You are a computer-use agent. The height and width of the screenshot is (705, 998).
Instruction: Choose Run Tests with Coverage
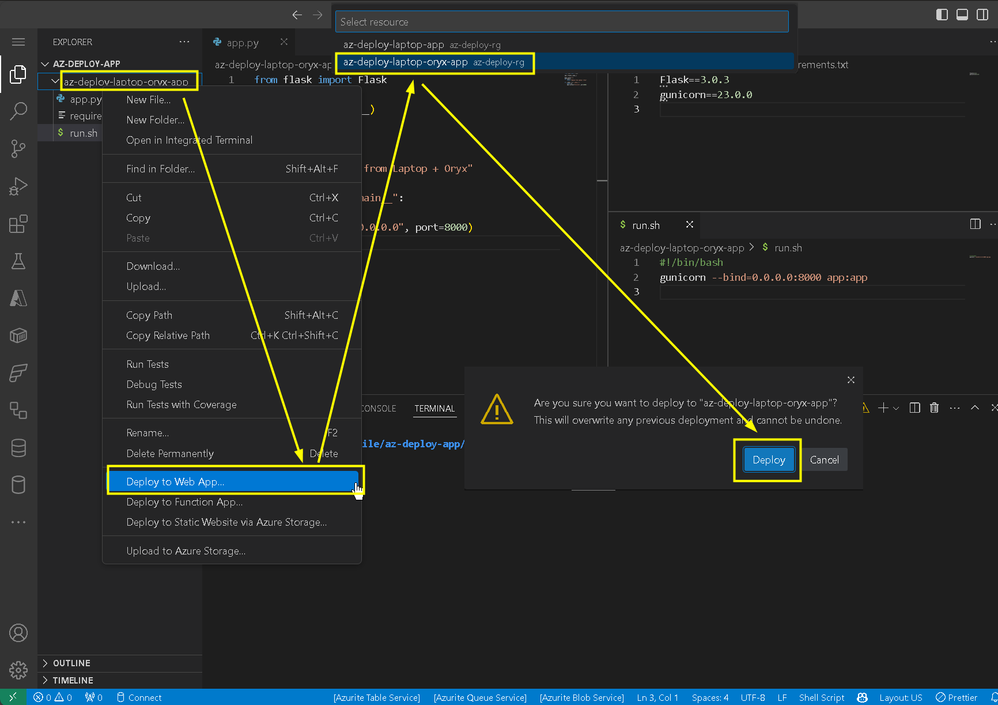[233, 405]
